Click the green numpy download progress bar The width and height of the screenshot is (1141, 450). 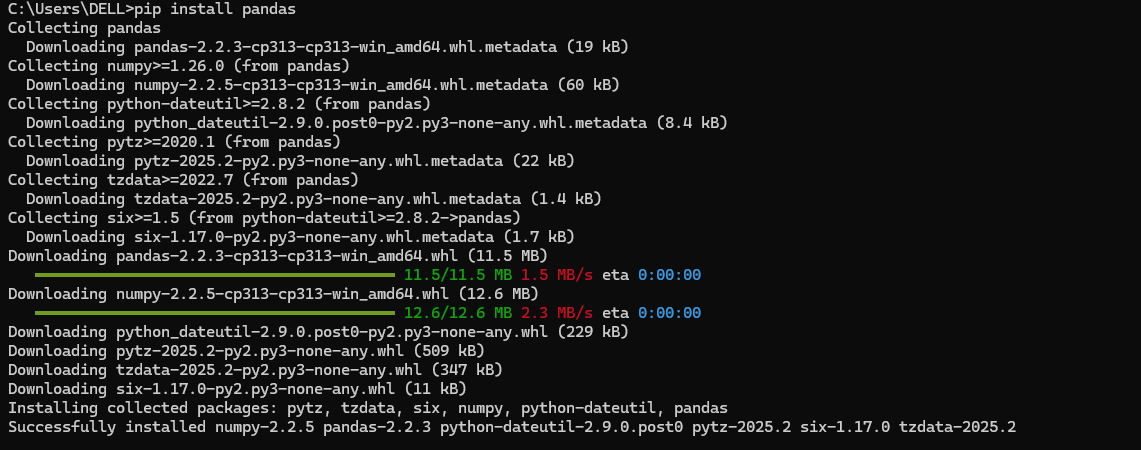point(215,313)
